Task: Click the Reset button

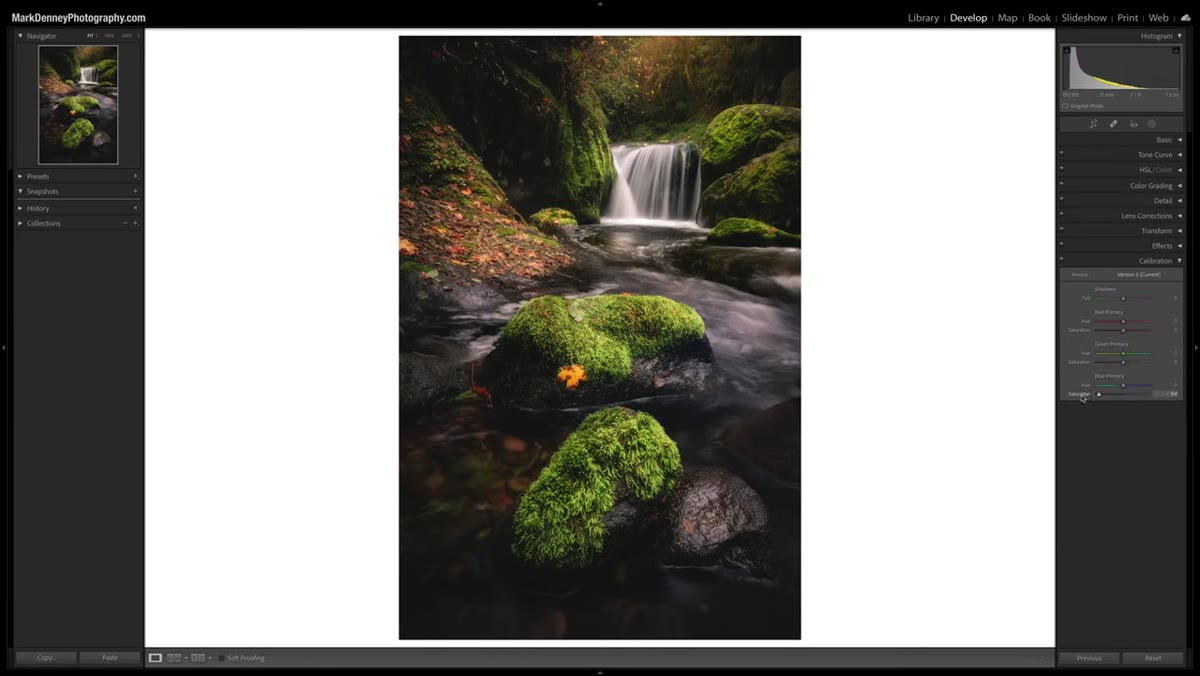Action: [1153, 658]
